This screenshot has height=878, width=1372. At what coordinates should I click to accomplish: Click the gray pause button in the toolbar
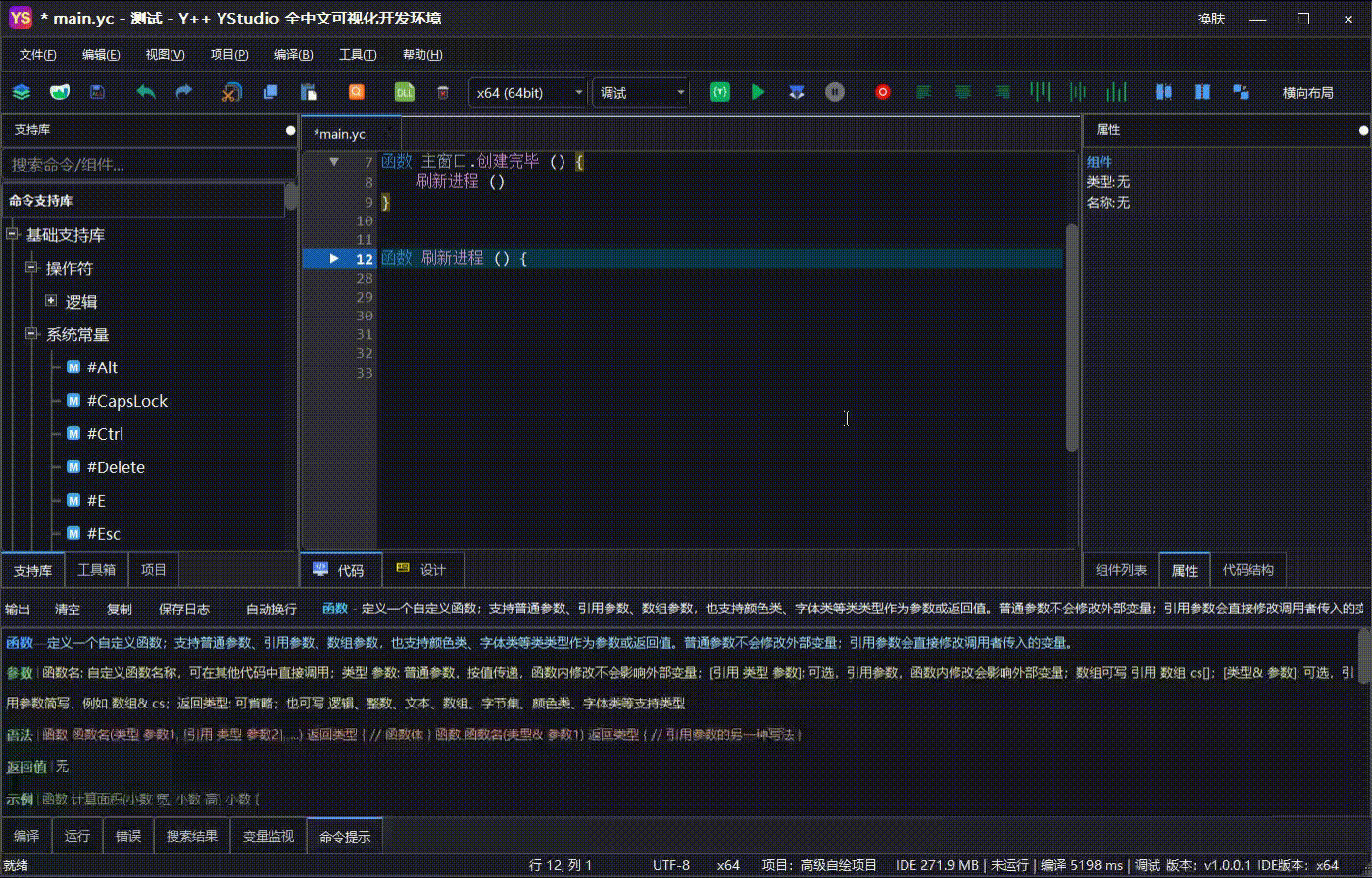point(835,92)
